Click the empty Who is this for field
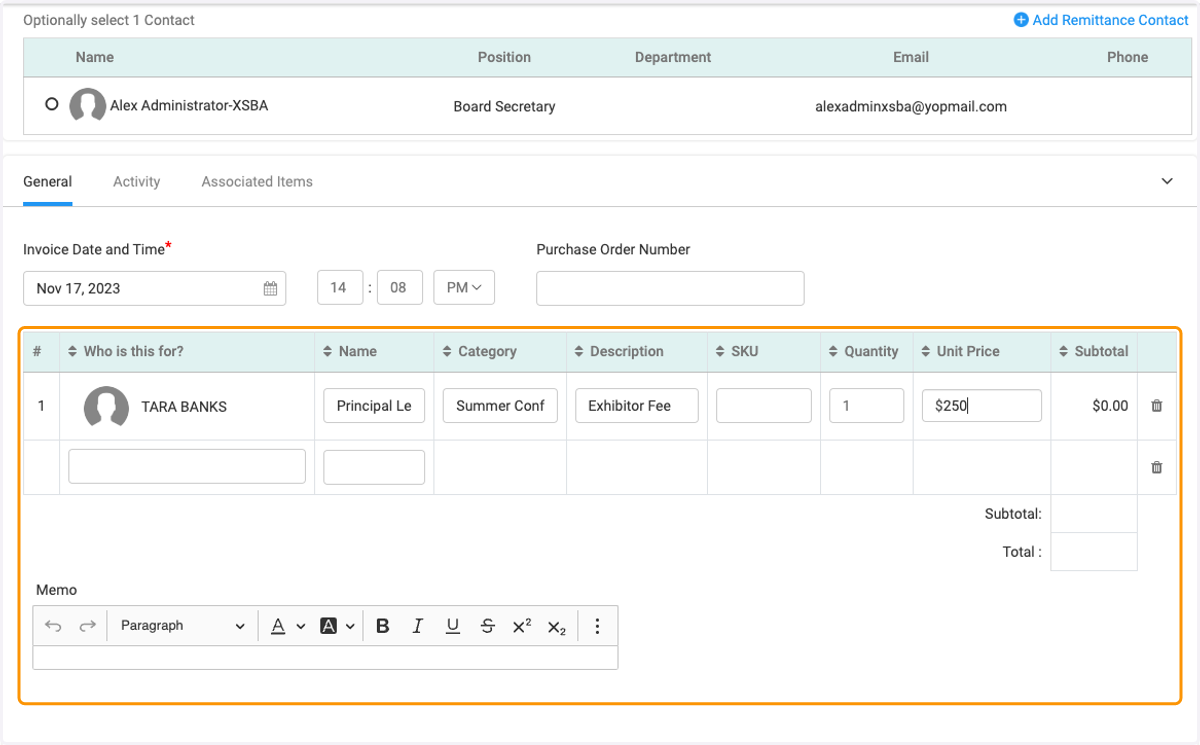The height and width of the screenshot is (745, 1200). tap(187, 467)
